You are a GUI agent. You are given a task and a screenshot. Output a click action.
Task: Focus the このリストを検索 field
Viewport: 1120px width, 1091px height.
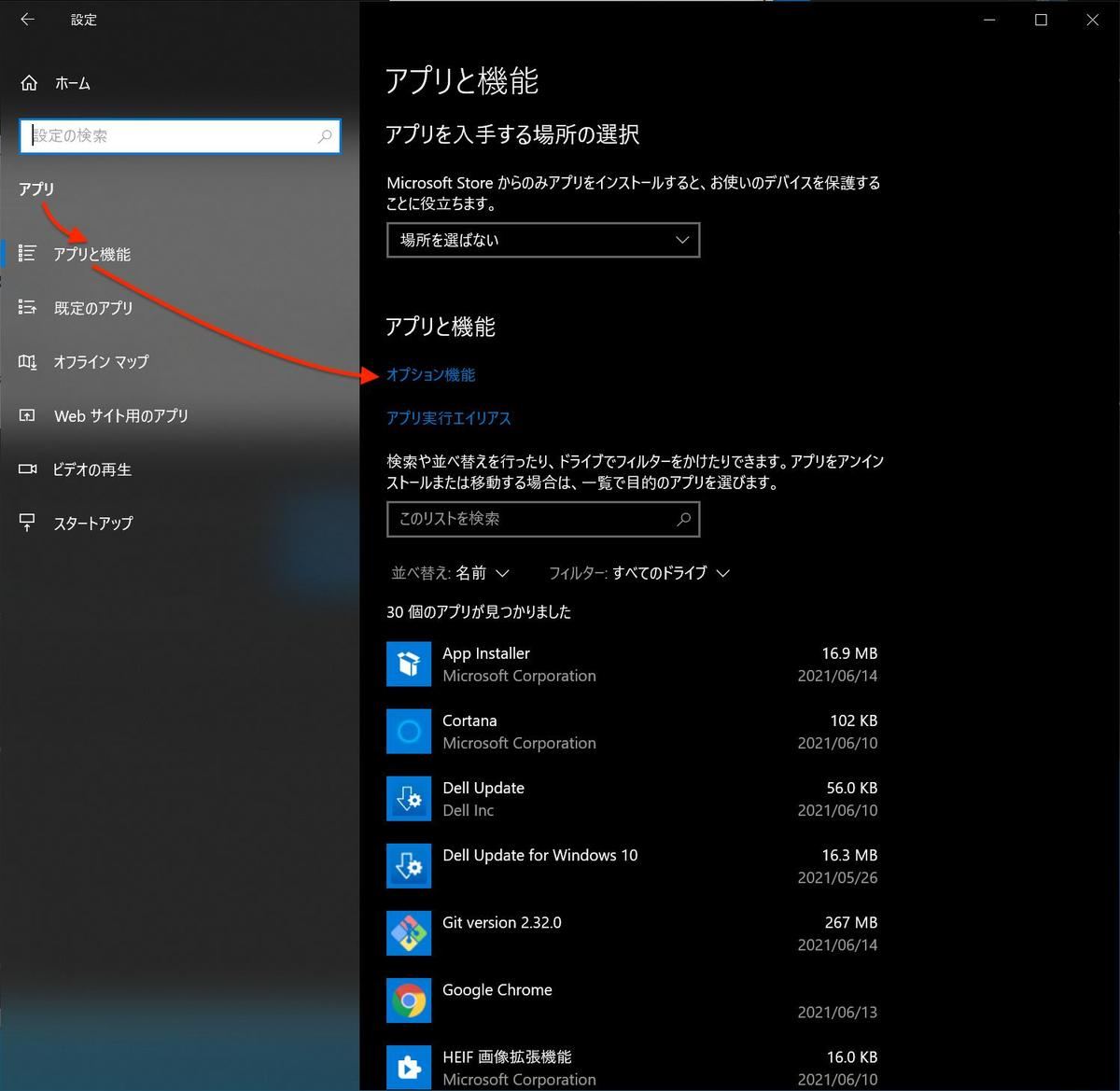pyautogui.click(x=543, y=519)
